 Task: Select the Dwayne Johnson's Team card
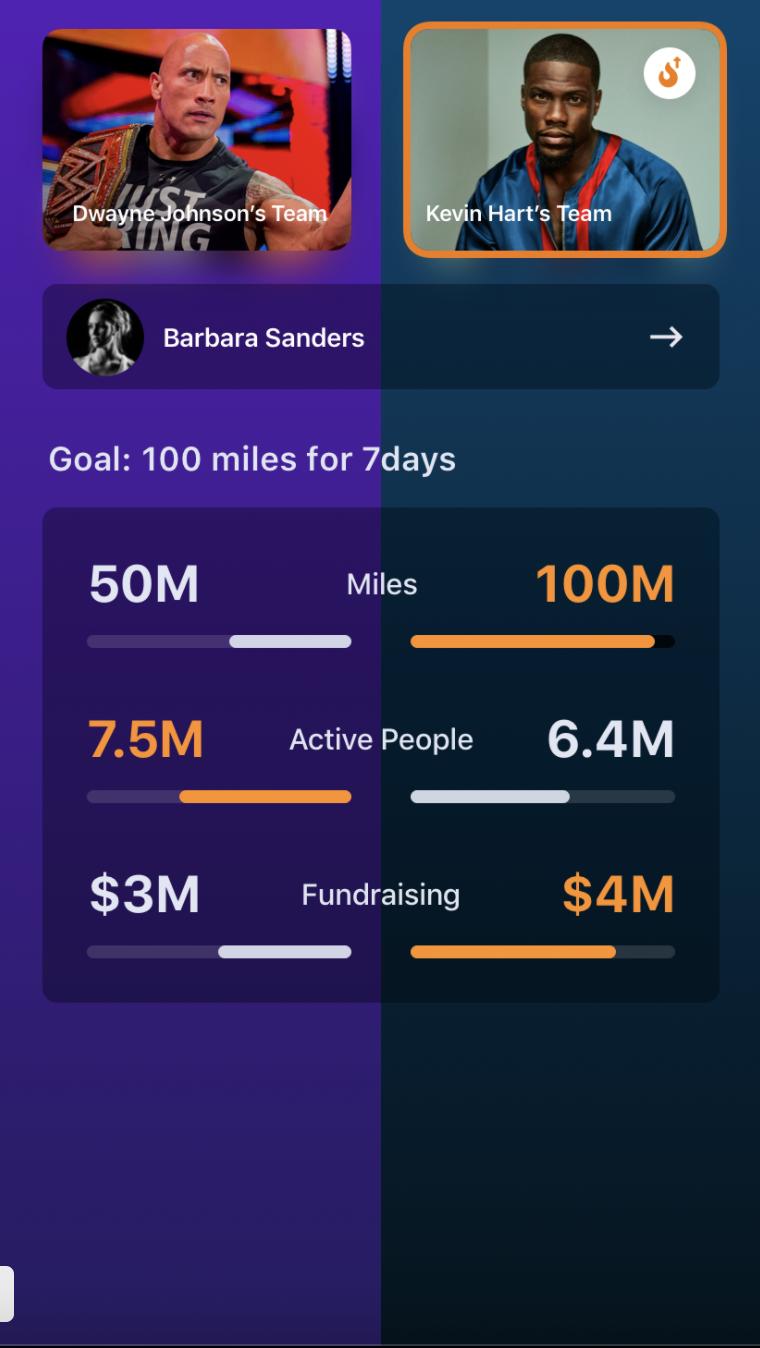[197, 139]
